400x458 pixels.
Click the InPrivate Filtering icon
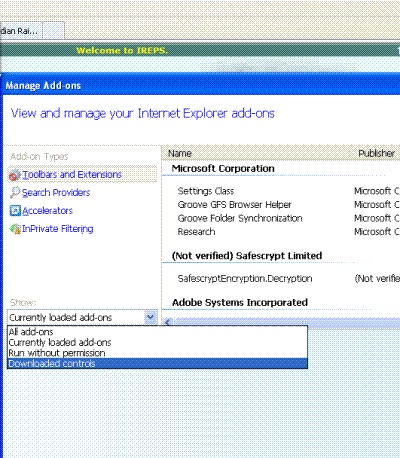[x=15, y=229]
